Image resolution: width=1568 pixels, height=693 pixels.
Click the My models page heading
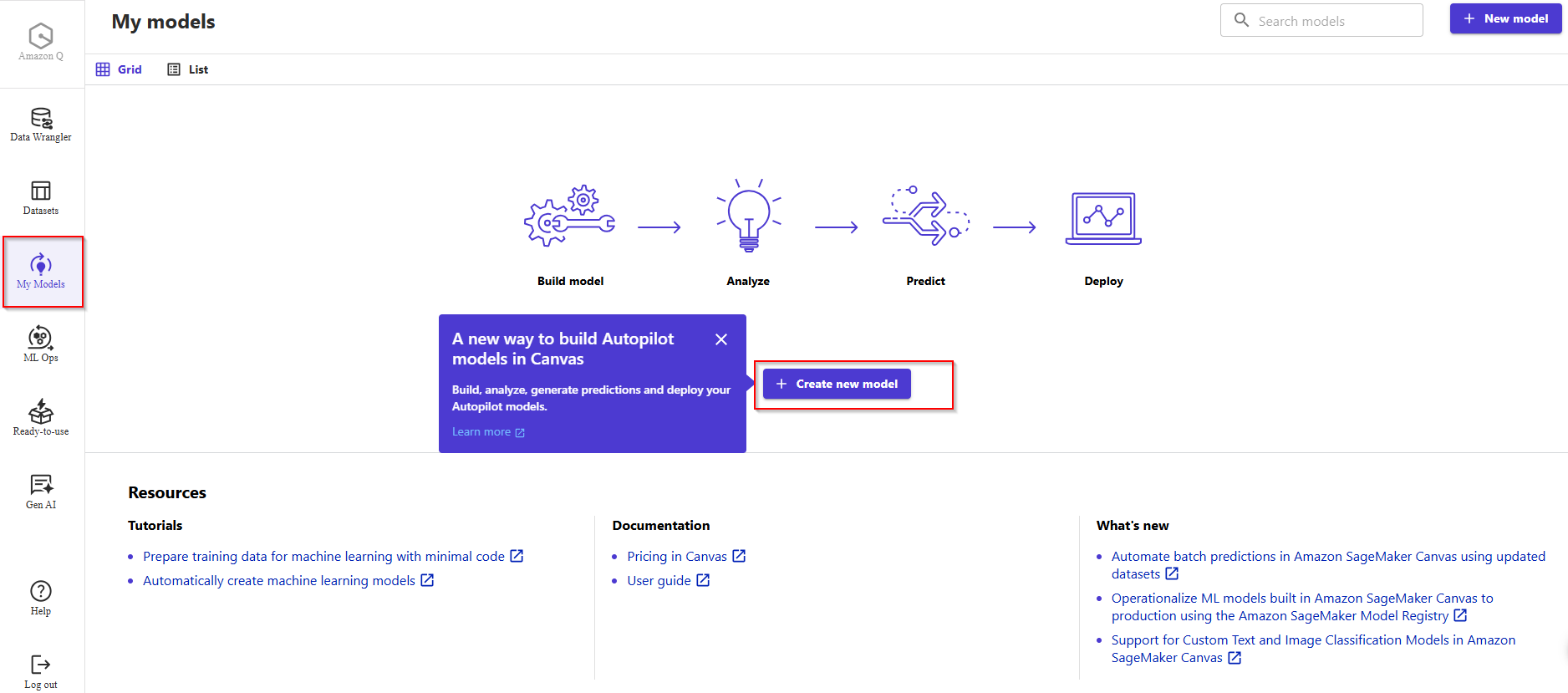(x=163, y=22)
